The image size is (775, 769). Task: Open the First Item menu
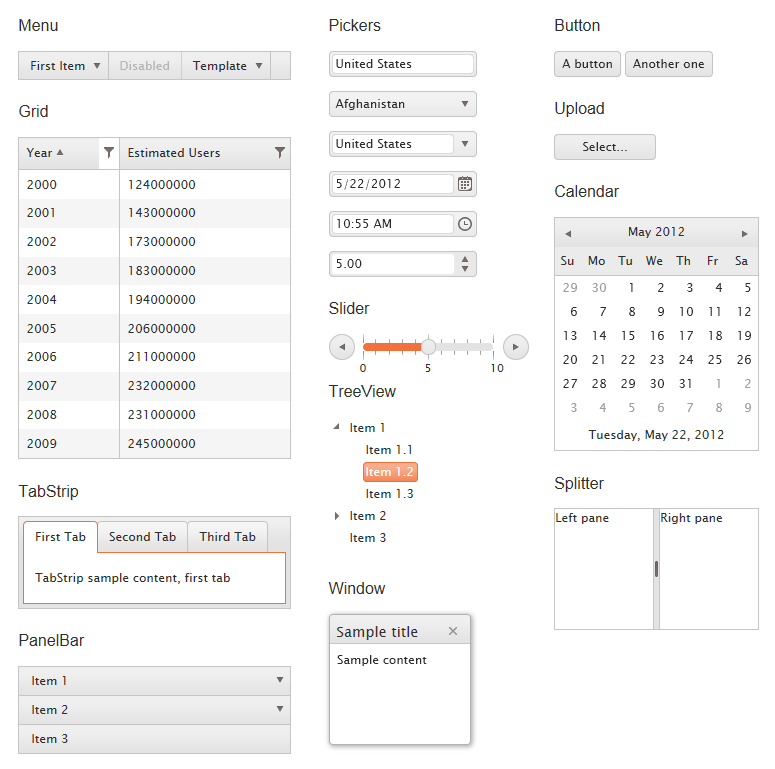(64, 66)
